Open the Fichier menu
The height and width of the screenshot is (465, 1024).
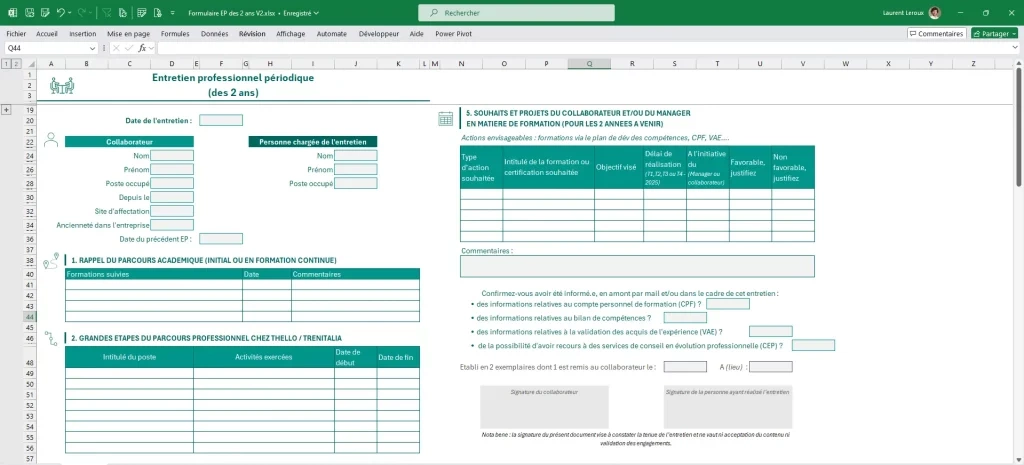point(16,33)
